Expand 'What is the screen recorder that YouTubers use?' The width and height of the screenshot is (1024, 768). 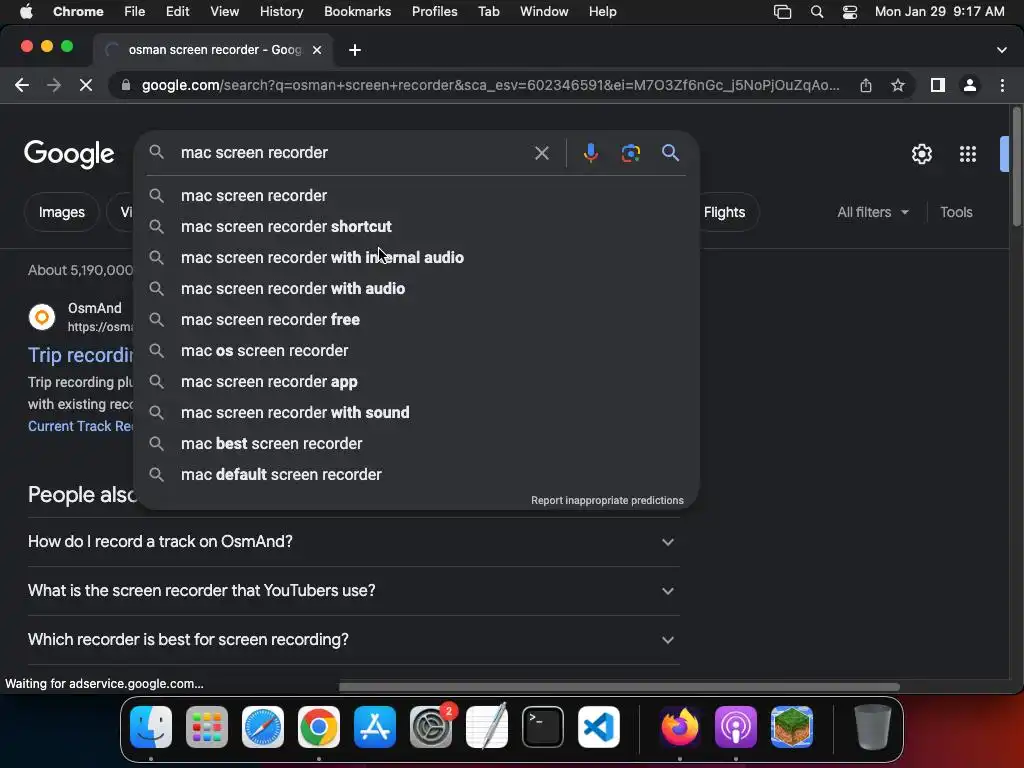tap(353, 590)
